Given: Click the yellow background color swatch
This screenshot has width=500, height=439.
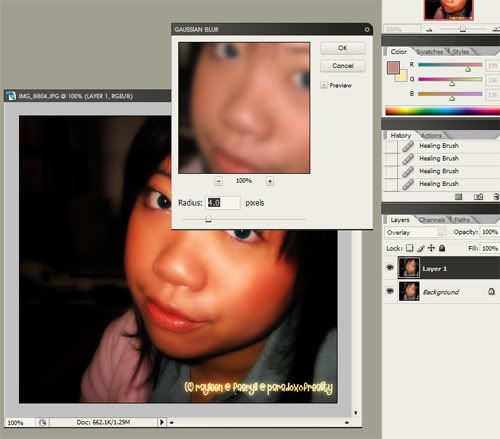Looking at the screenshot, I should [403, 77].
